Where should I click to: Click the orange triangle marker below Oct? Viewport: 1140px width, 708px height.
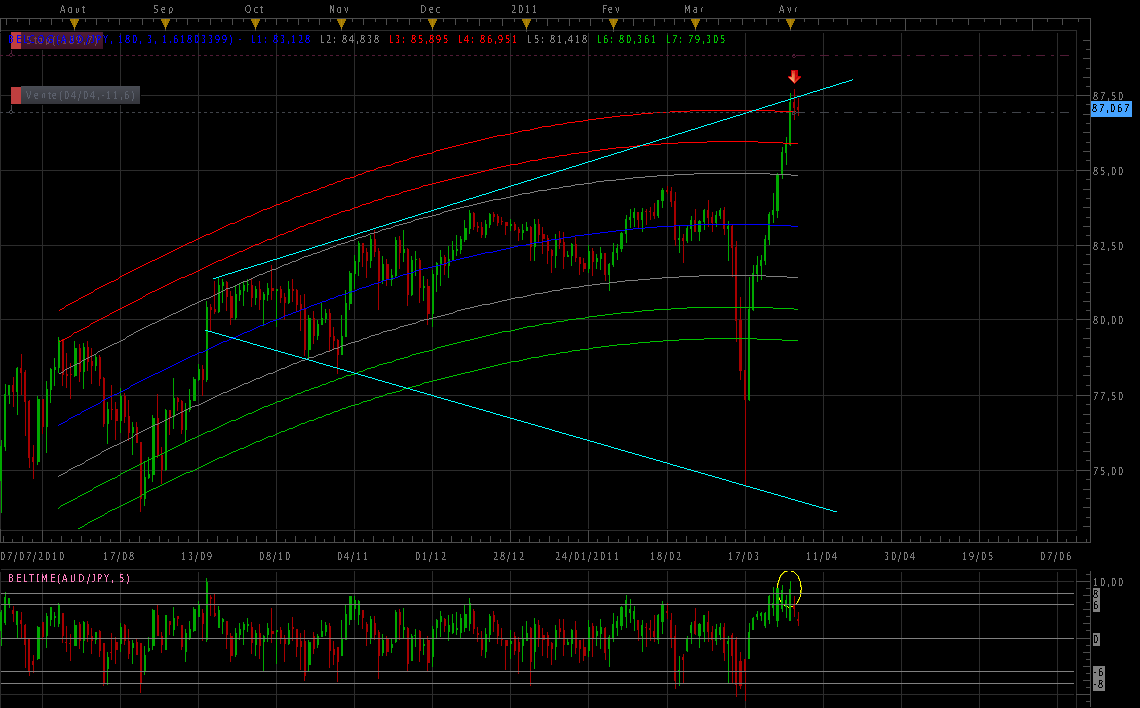pos(255,23)
